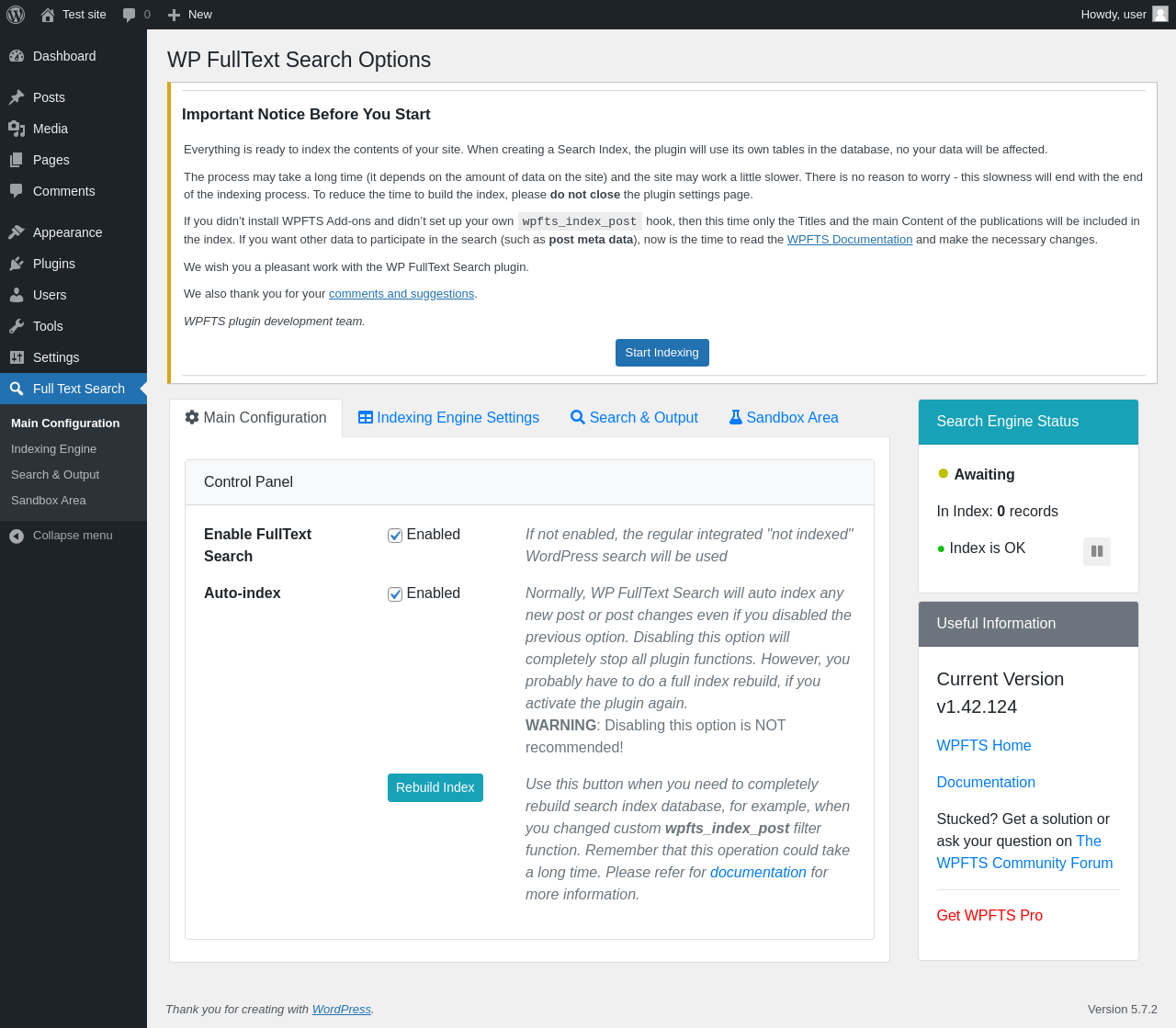Click the Get WPFTS Pro link
Viewport: 1176px width, 1028px height.
(x=989, y=916)
